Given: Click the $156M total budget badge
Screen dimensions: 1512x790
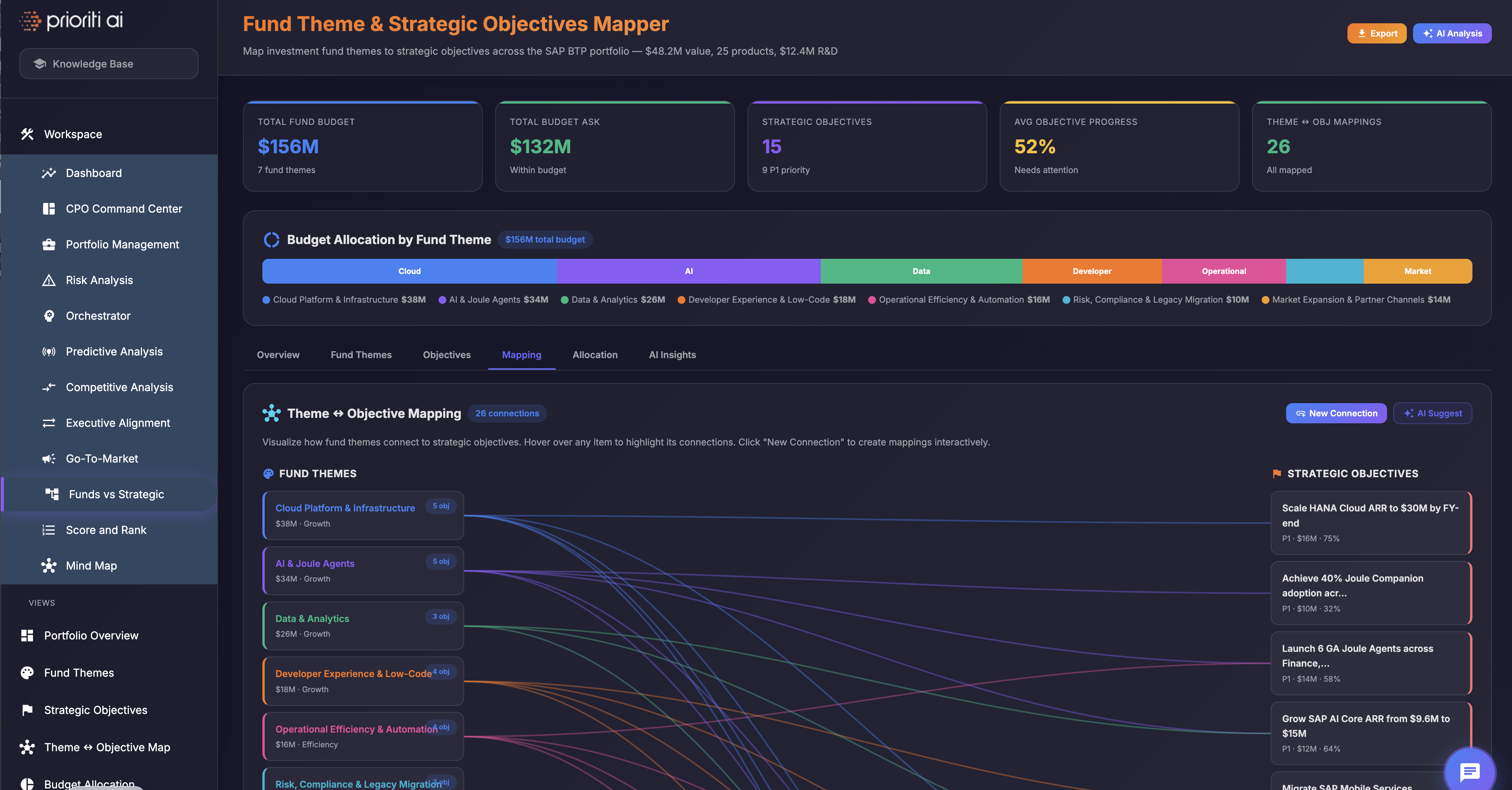Looking at the screenshot, I should pos(545,239).
